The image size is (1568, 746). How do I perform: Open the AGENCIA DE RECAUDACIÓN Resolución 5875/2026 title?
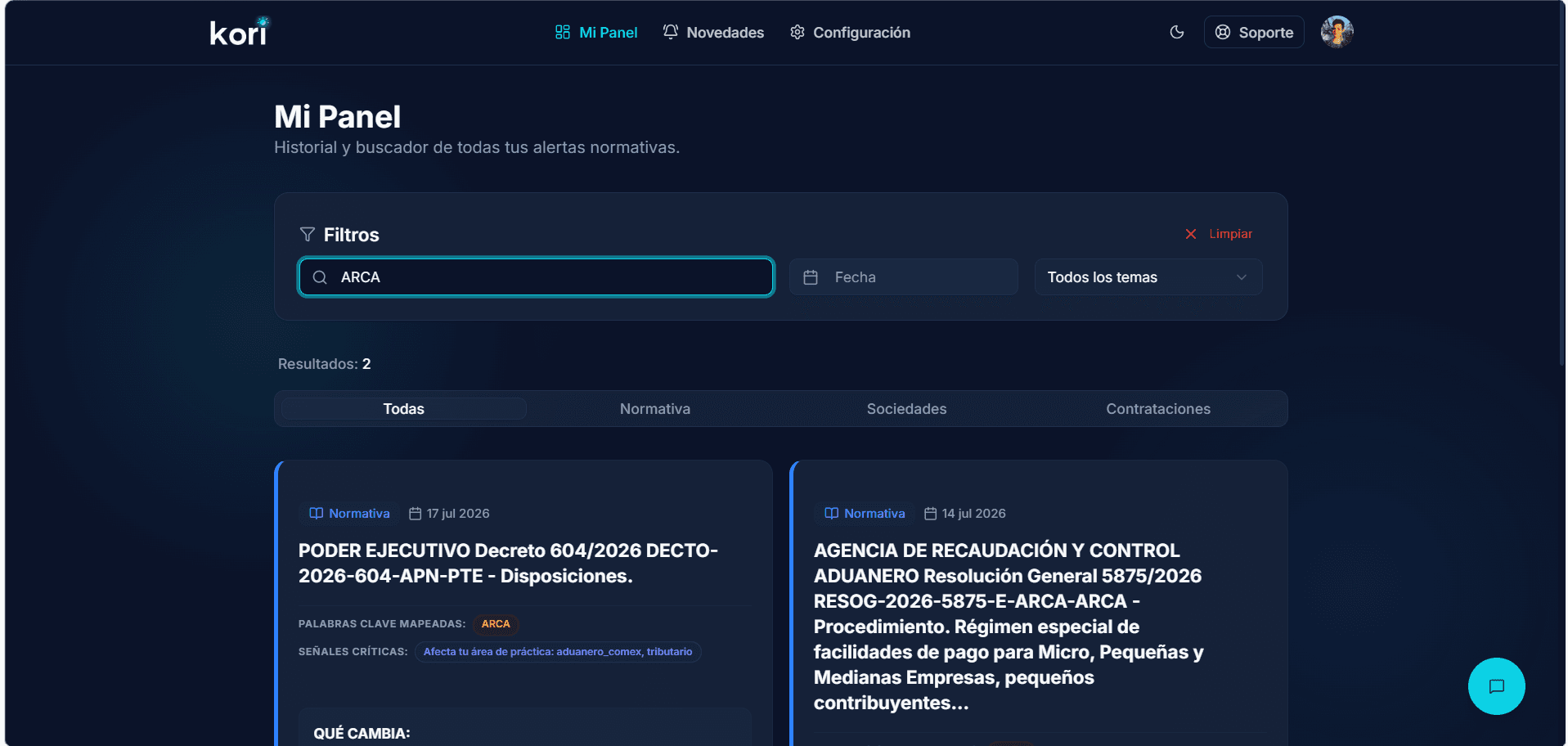[1009, 627]
